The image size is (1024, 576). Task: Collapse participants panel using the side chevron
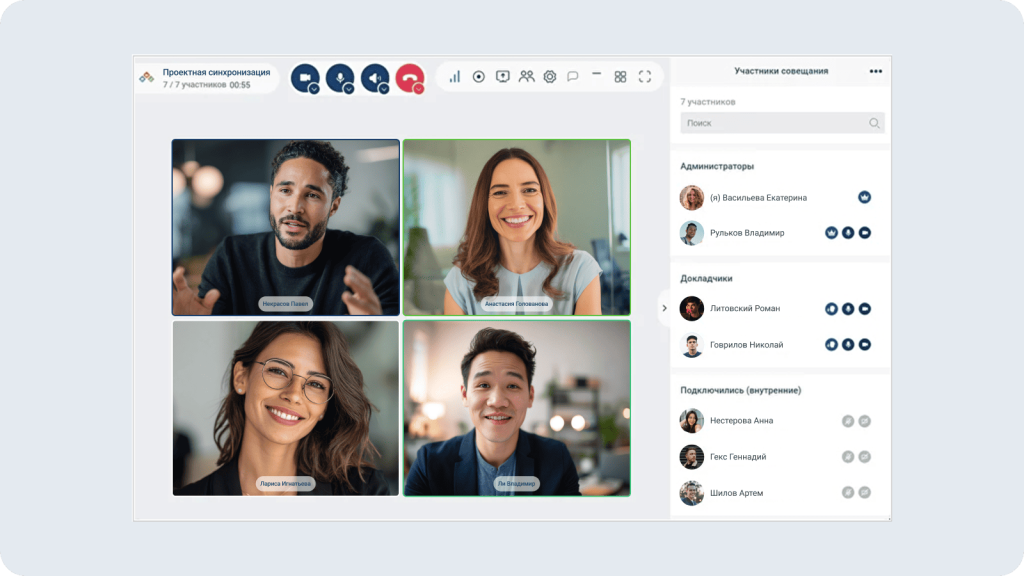tap(664, 308)
